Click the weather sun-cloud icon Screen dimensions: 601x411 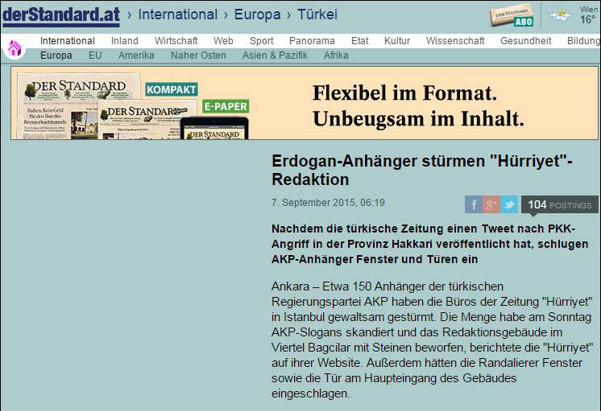(560, 16)
